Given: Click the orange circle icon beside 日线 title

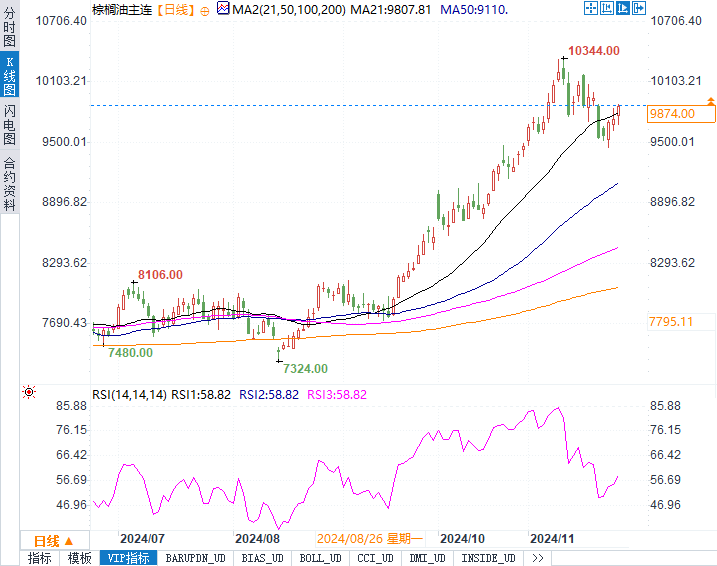Looking at the screenshot, I should tap(205, 9).
